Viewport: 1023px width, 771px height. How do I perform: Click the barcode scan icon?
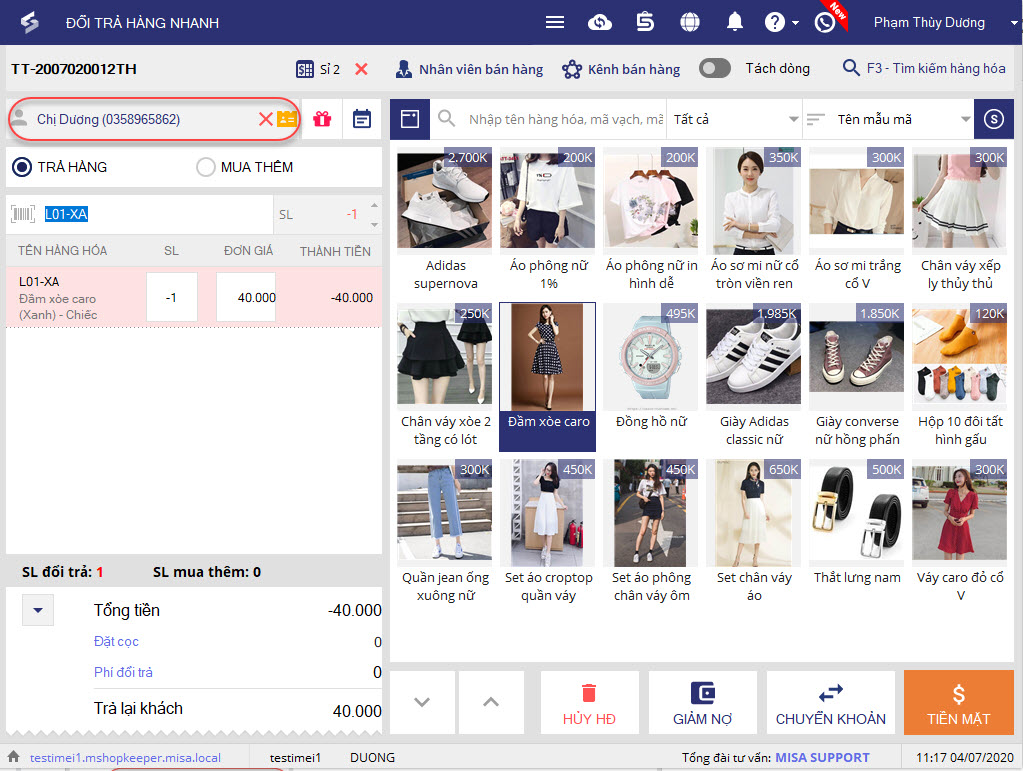pyautogui.click(x=23, y=214)
